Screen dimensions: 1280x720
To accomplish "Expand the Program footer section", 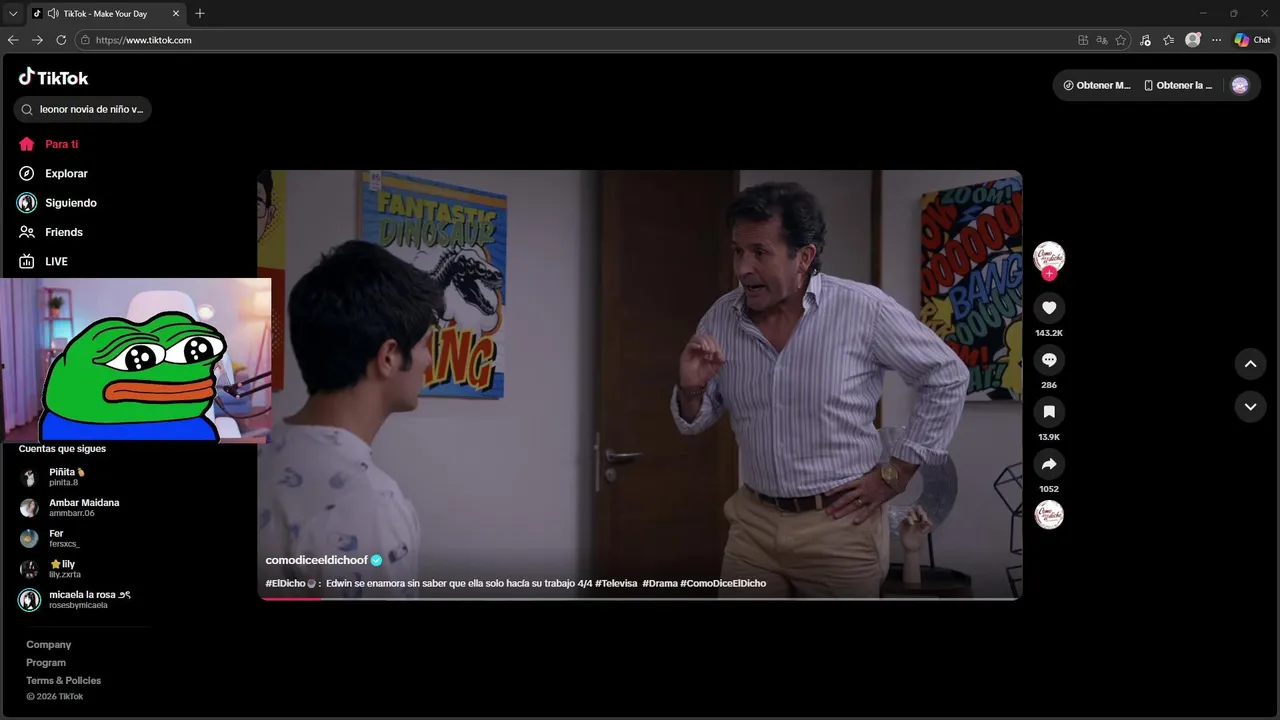I will tap(46, 663).
